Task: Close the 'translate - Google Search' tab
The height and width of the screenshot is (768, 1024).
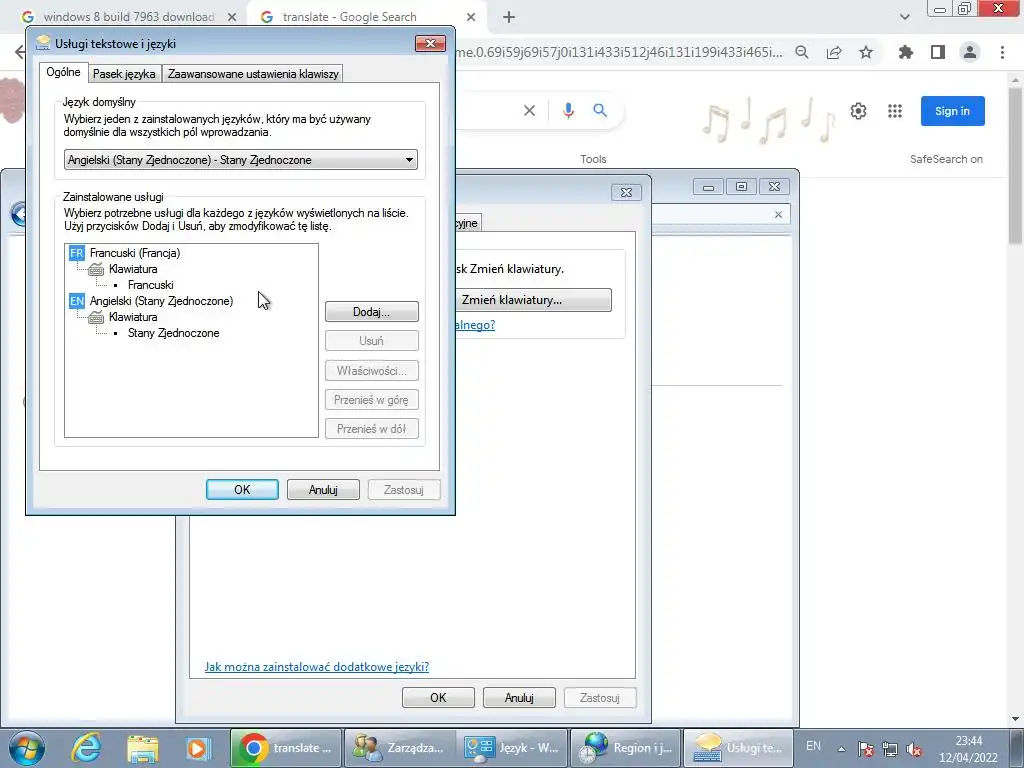Action: [471, 18]
